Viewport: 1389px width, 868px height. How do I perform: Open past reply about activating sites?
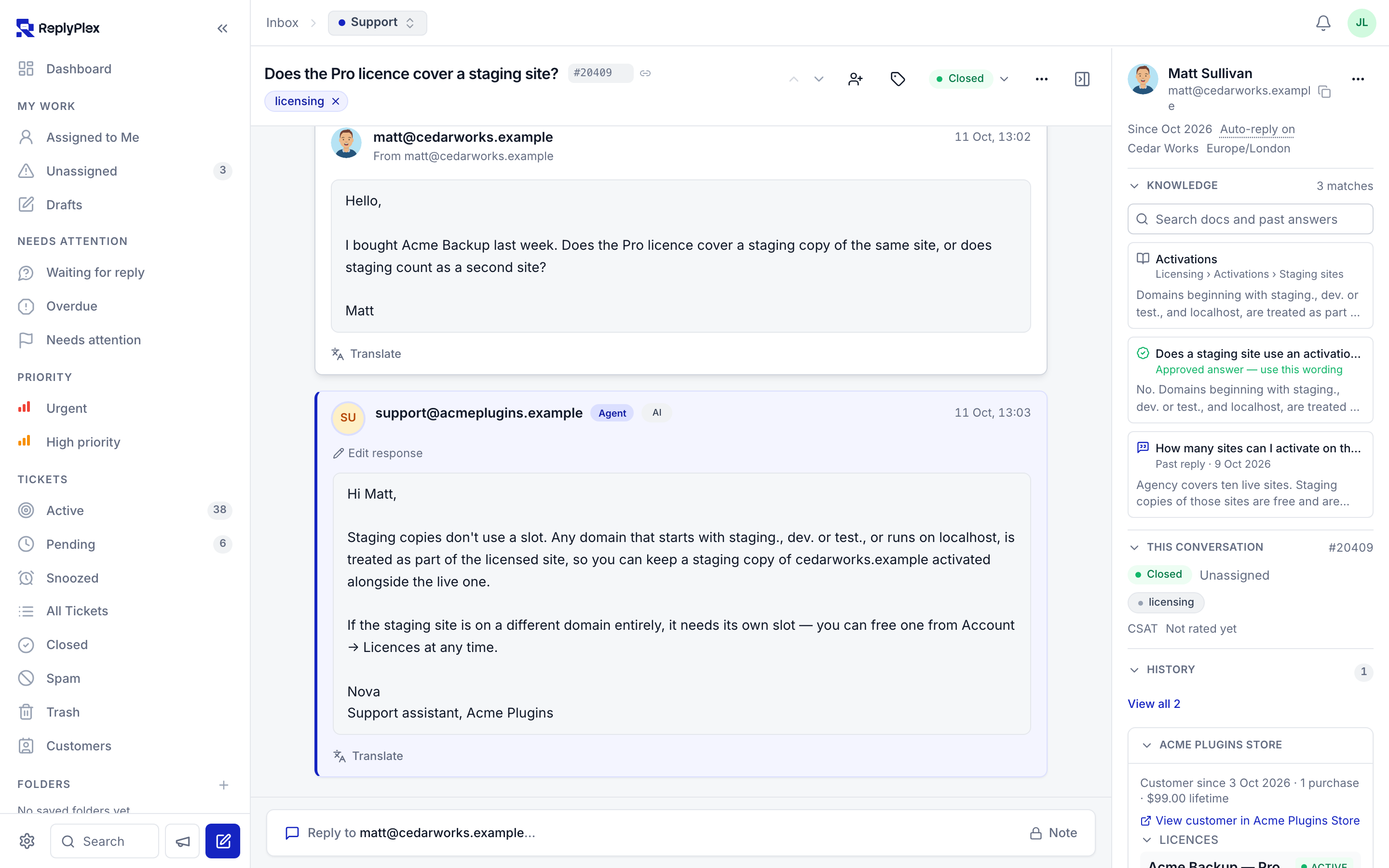pyautogui.click(x=1250, y=475)
